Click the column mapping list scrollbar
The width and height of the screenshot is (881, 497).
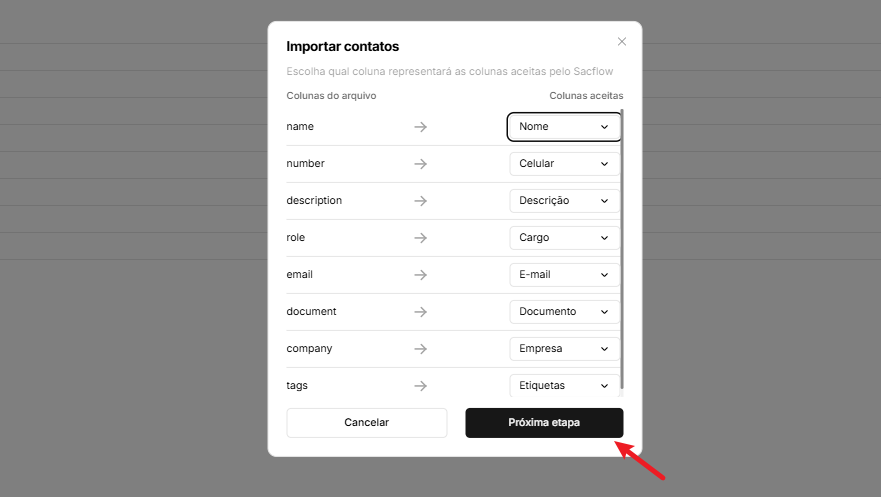pos(623,250)
